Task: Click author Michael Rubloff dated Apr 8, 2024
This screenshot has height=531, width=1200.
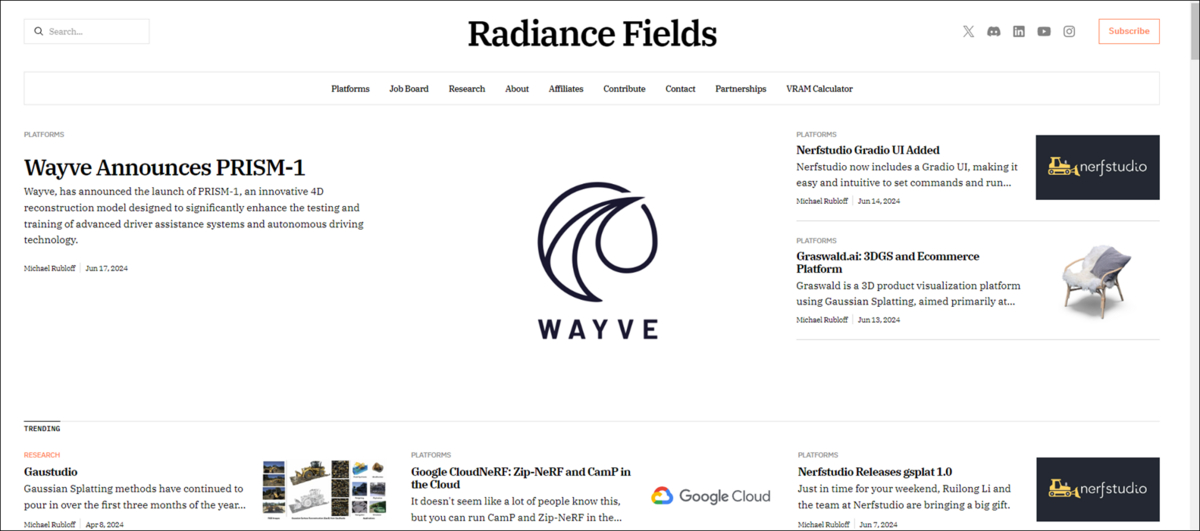Action: (x=51, y=524)
